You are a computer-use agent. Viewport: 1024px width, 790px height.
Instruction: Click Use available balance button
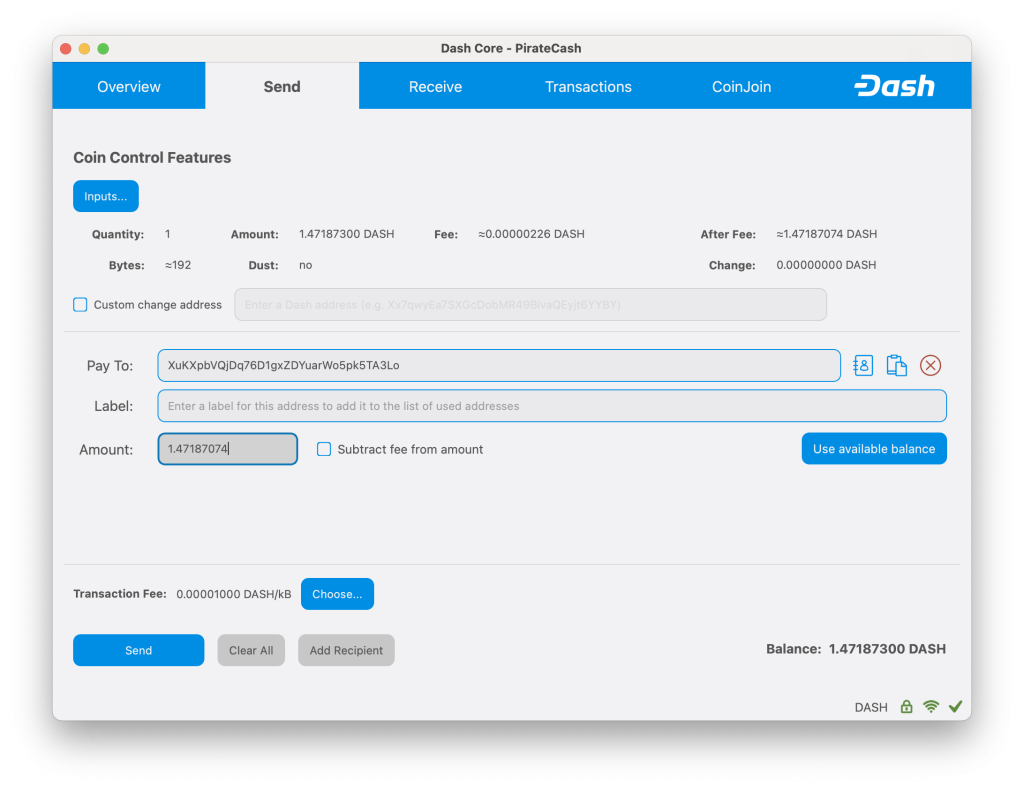[x=874, y=449]
